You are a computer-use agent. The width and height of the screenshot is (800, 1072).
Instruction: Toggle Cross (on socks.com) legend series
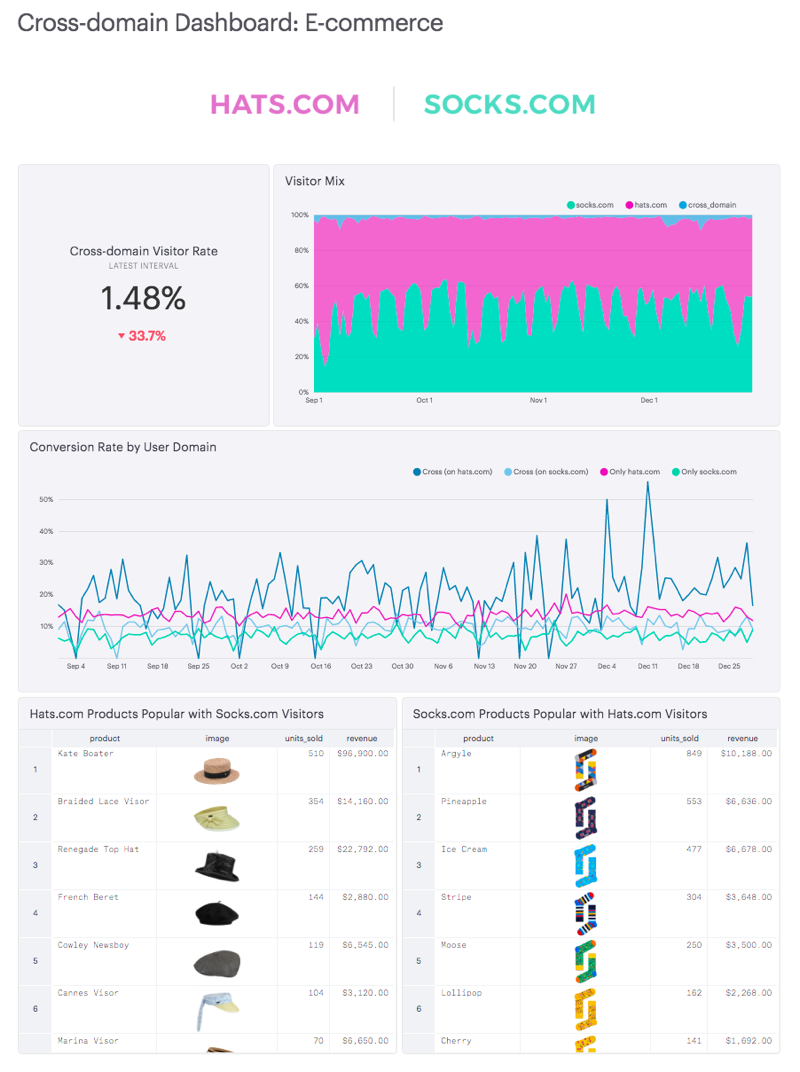click(x=546, y=472)
